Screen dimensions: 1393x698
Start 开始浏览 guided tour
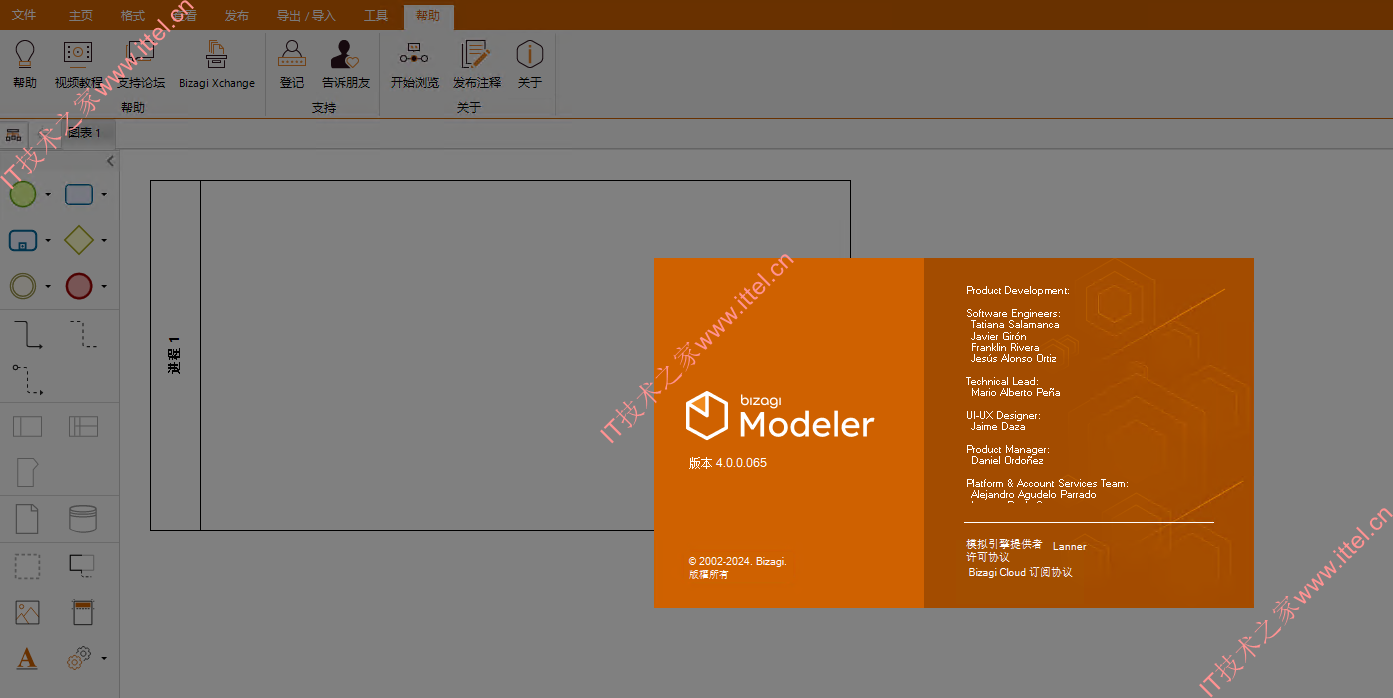[x=414, y=64]
